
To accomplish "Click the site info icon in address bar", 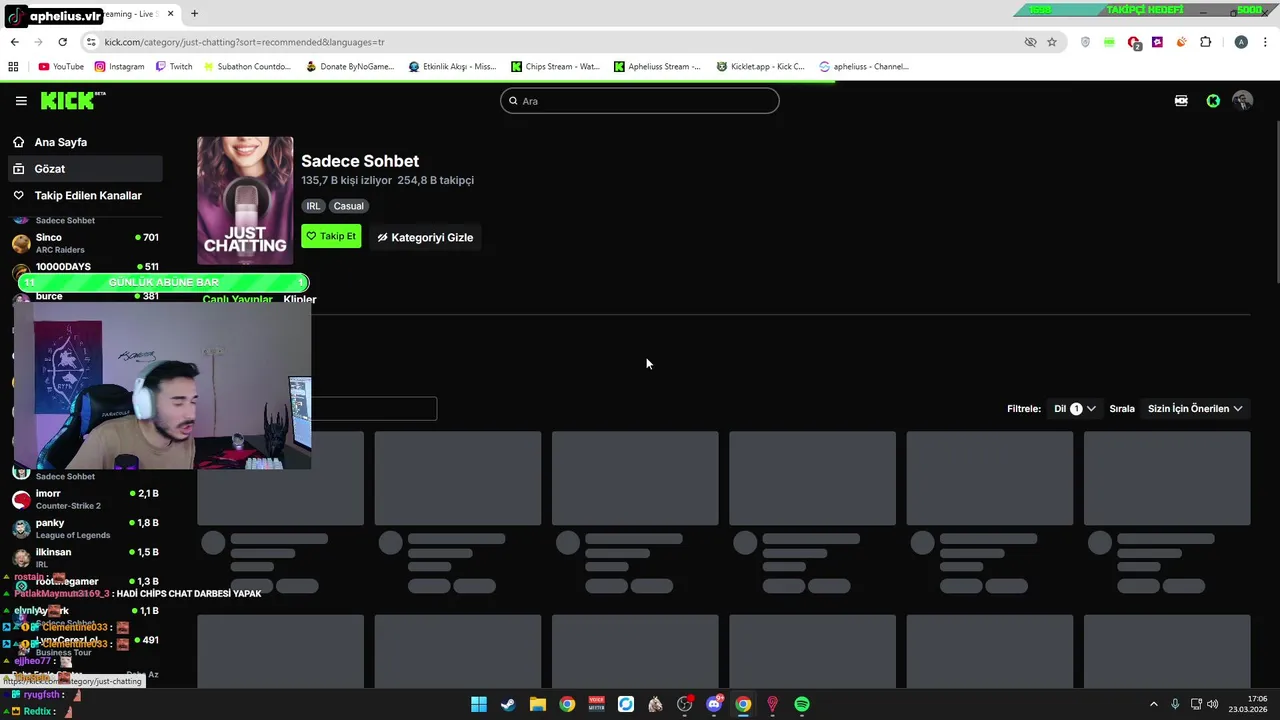I will (91, 42).
